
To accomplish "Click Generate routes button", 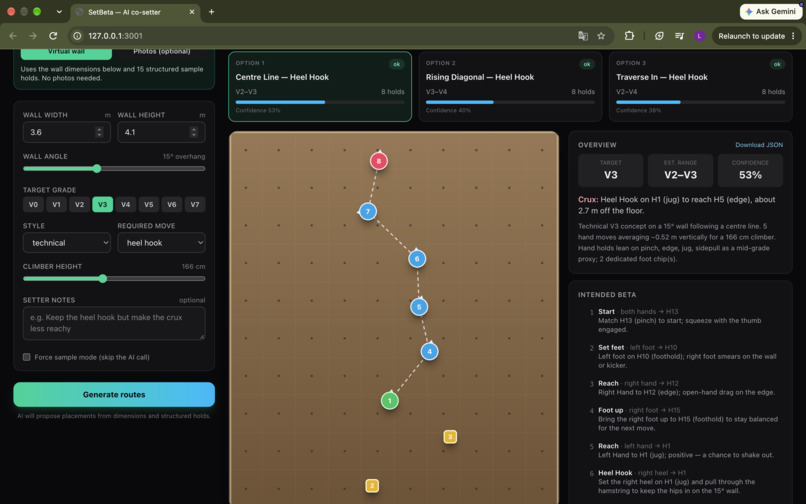I will pyautogui.click(x=114, y=394).
